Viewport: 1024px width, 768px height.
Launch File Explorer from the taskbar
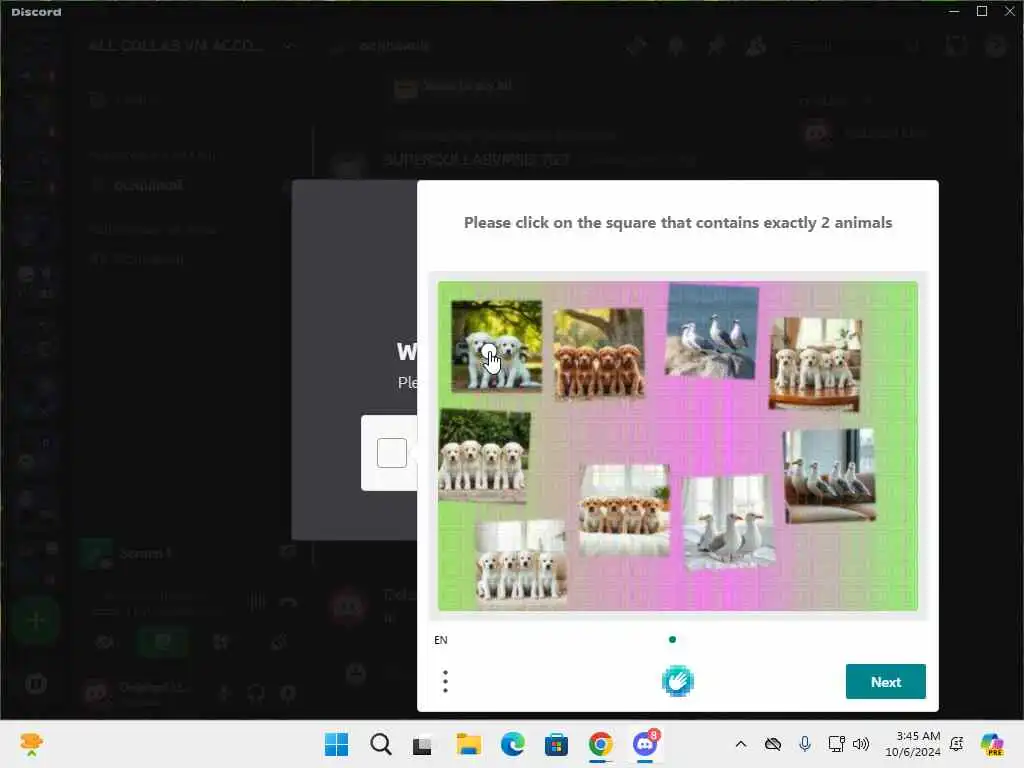(x=468, y=744)
